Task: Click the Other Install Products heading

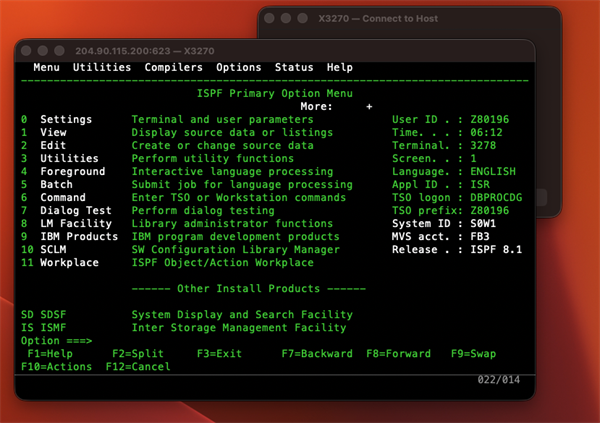Action: point(249,289)
